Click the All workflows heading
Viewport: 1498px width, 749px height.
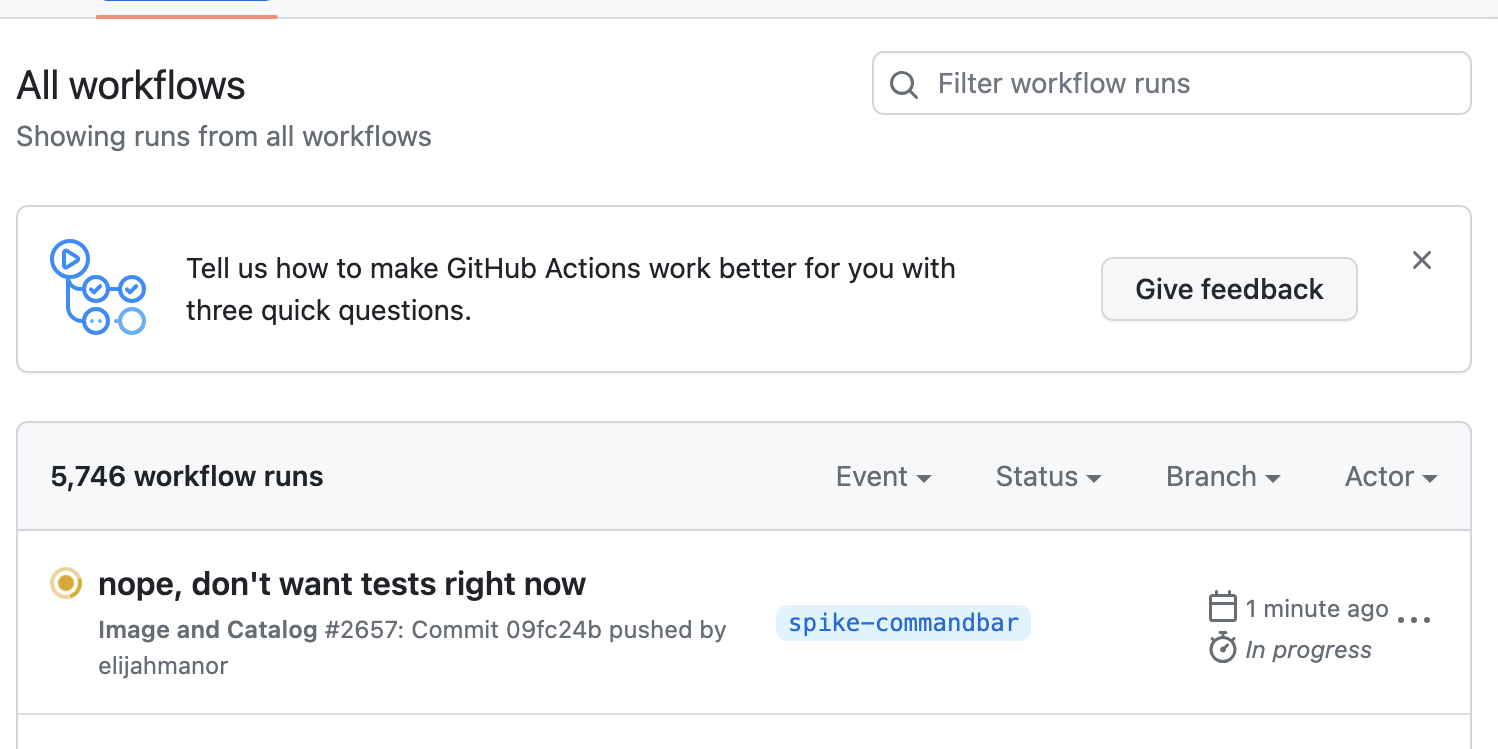point(131,86)
